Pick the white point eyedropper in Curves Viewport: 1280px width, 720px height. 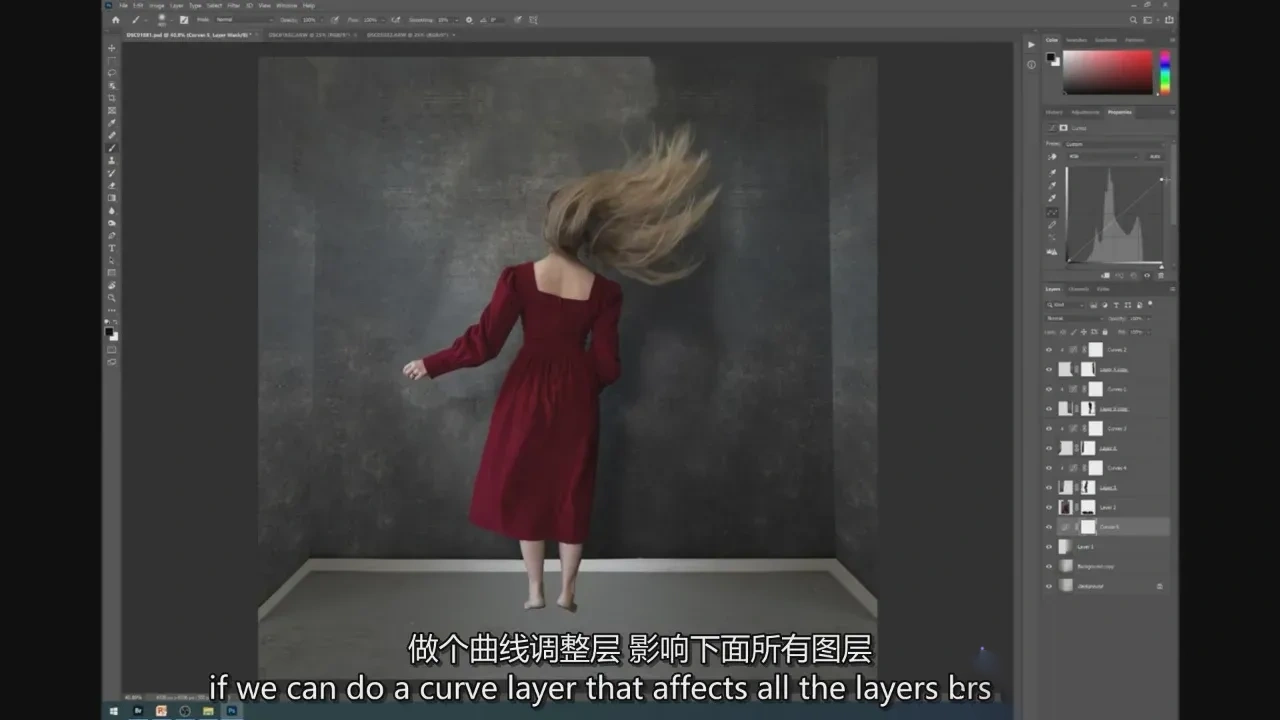[x=1052, y=198]
